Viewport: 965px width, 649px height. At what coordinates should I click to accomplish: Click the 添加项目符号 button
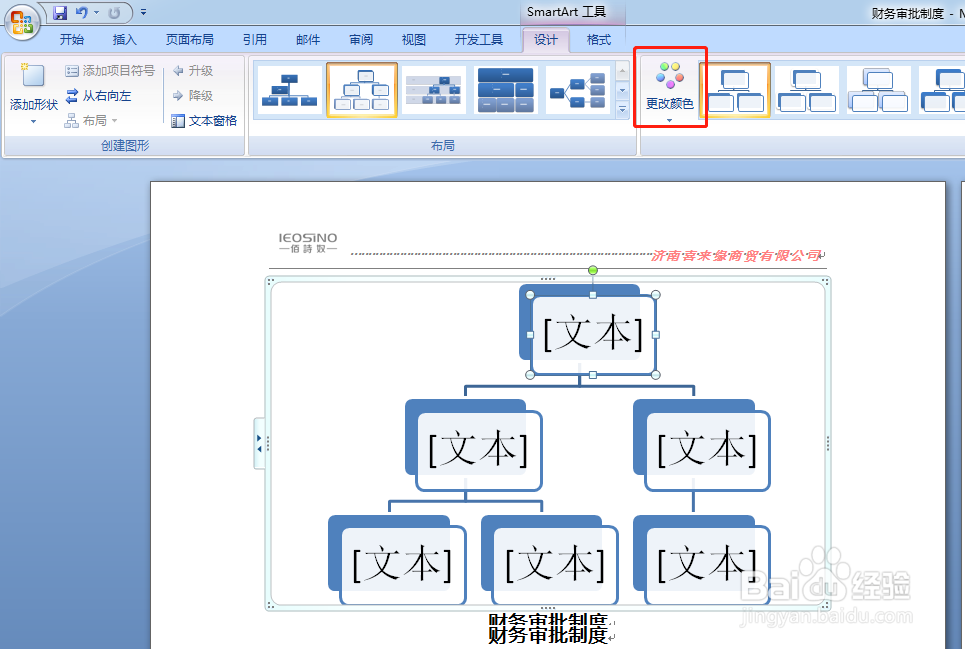click(x=110, y=70)
